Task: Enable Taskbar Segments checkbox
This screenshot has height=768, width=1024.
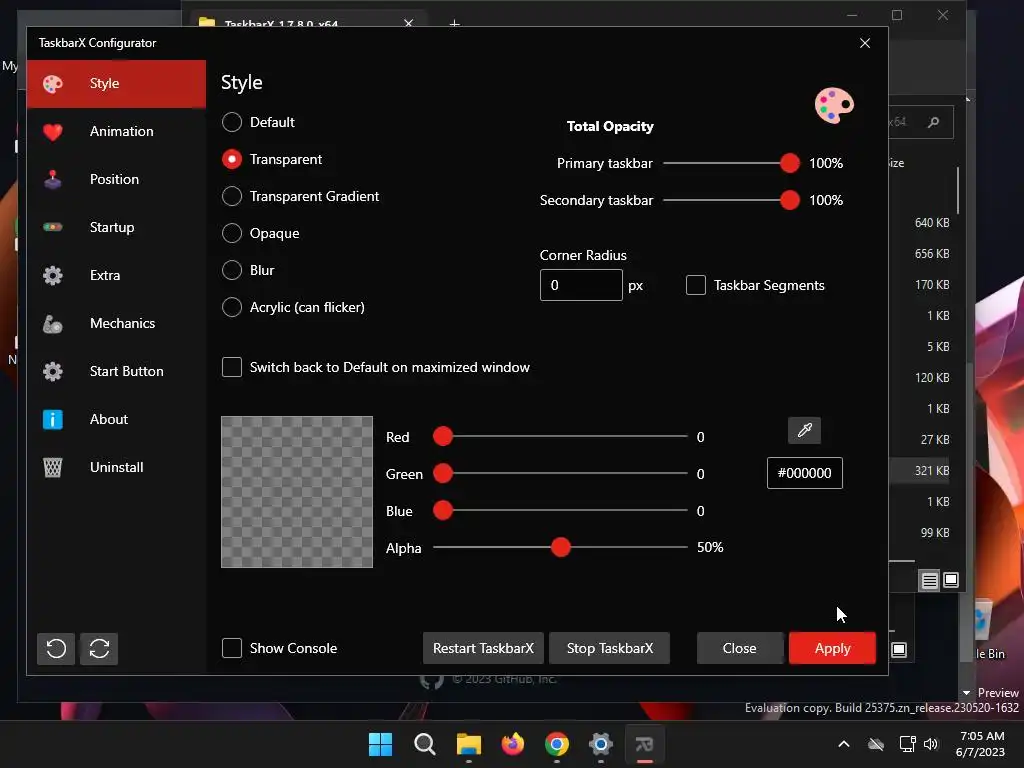Action: pyautogui.click(x=696, y=285)
